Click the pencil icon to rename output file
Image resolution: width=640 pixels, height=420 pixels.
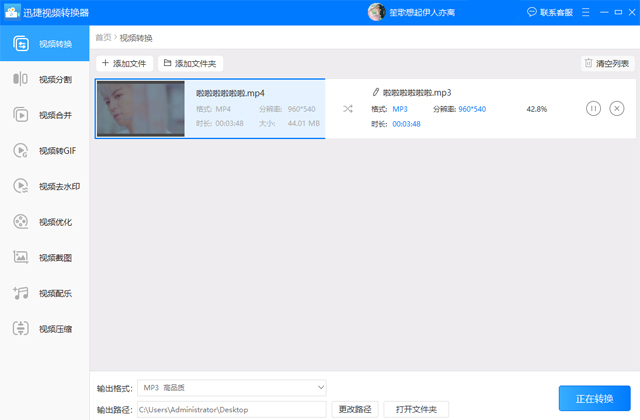pos(376,92)
